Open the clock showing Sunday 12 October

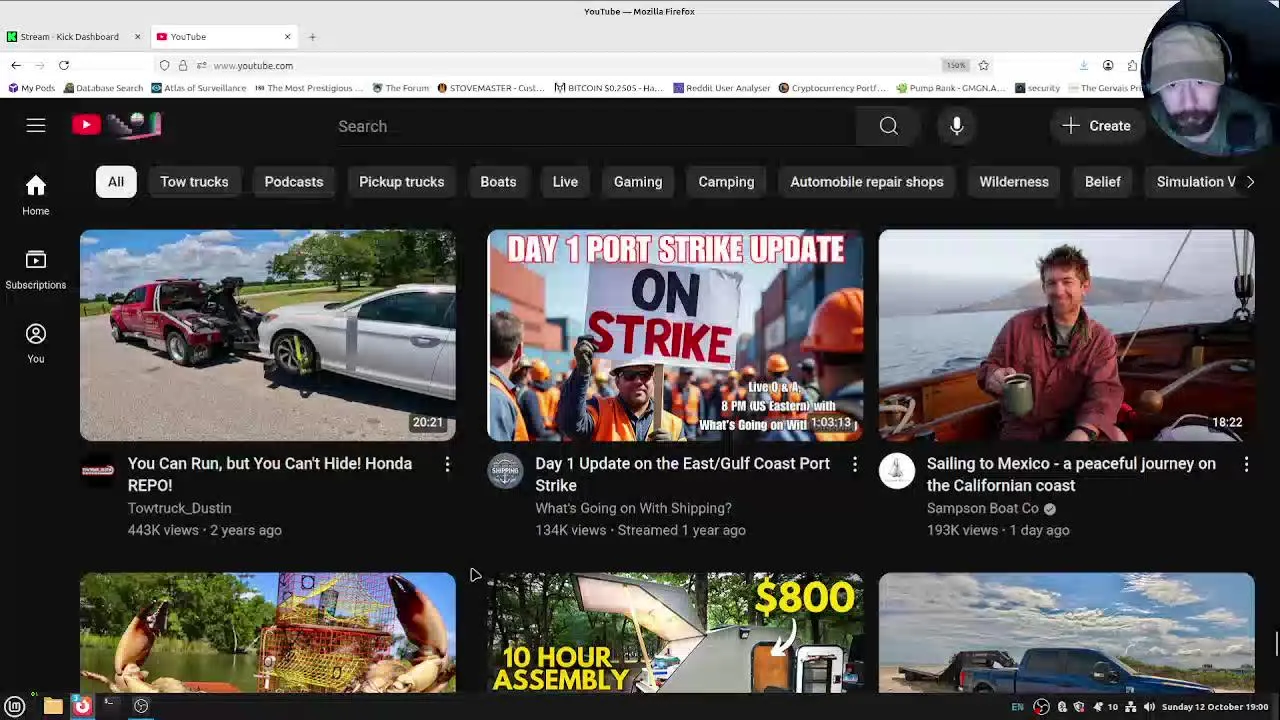pos(1216,707)
